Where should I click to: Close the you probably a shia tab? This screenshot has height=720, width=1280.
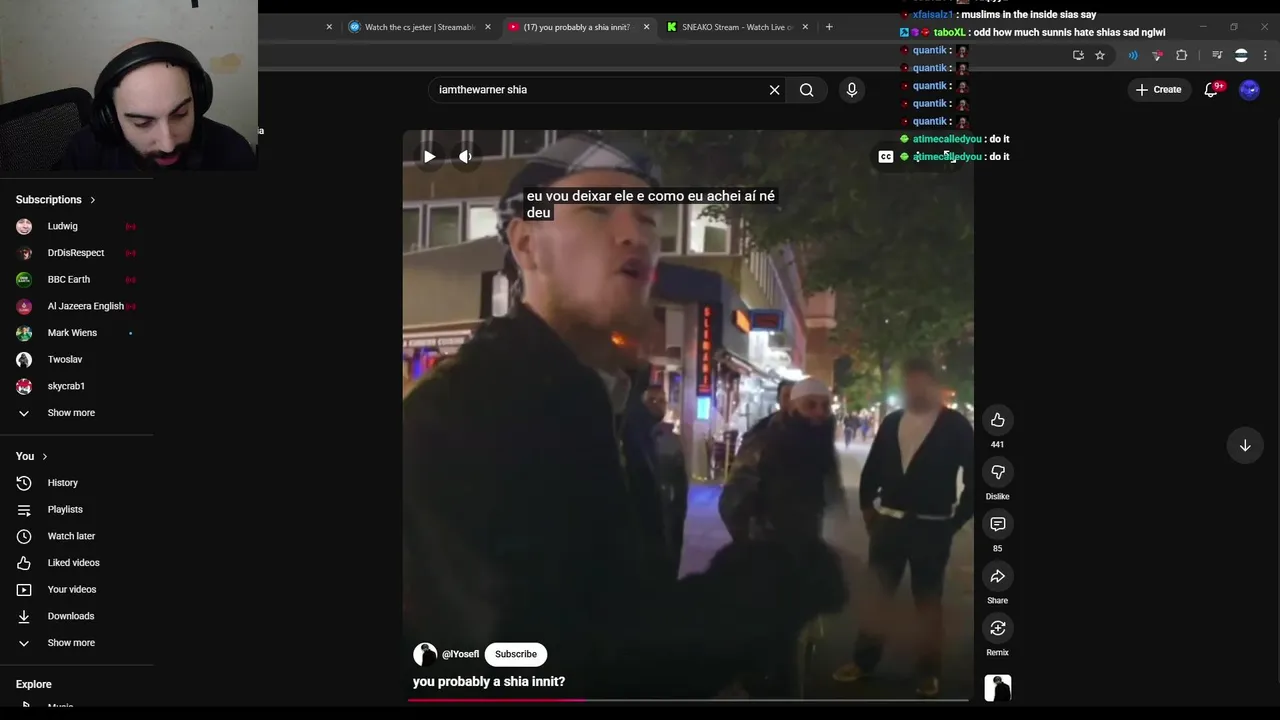tap(646, 27)
